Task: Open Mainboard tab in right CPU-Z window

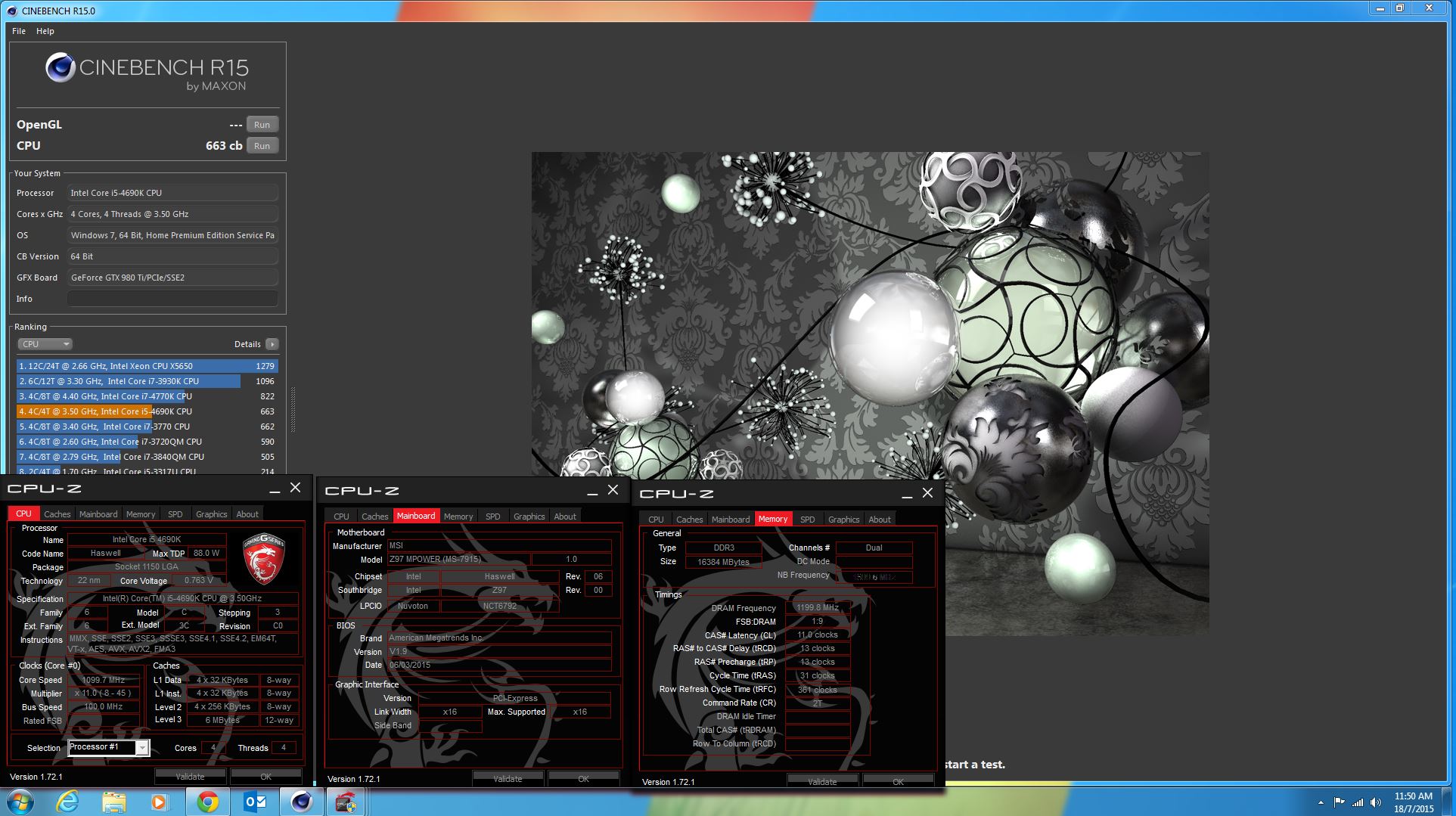Action: pyautogui.click(x=731, y=520)
